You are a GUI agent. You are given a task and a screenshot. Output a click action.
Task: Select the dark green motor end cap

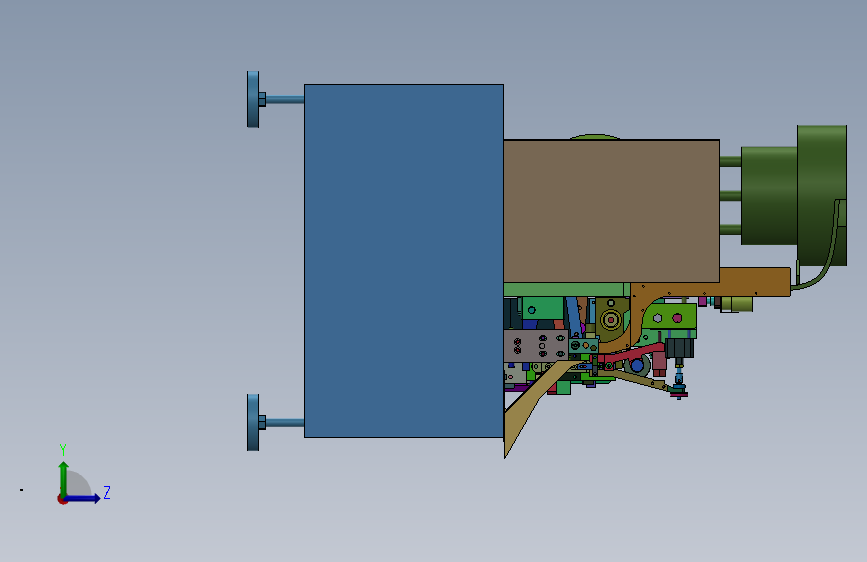[822, 195]
